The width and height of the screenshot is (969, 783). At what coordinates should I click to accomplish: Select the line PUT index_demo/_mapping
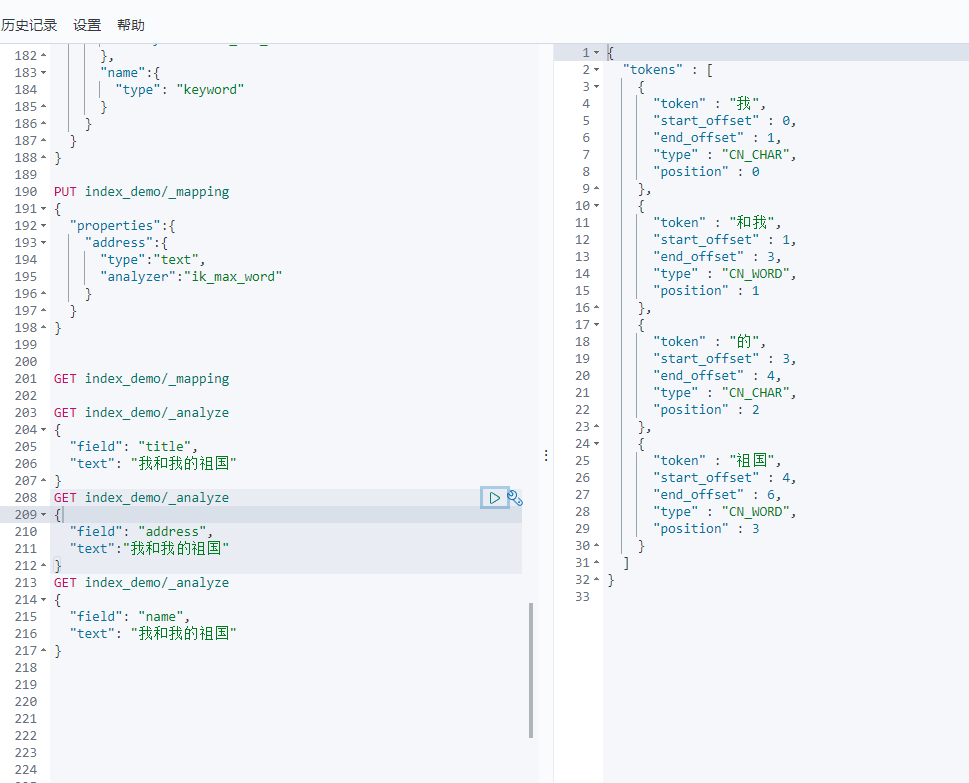pyautogui.click(x=142, y=192)
